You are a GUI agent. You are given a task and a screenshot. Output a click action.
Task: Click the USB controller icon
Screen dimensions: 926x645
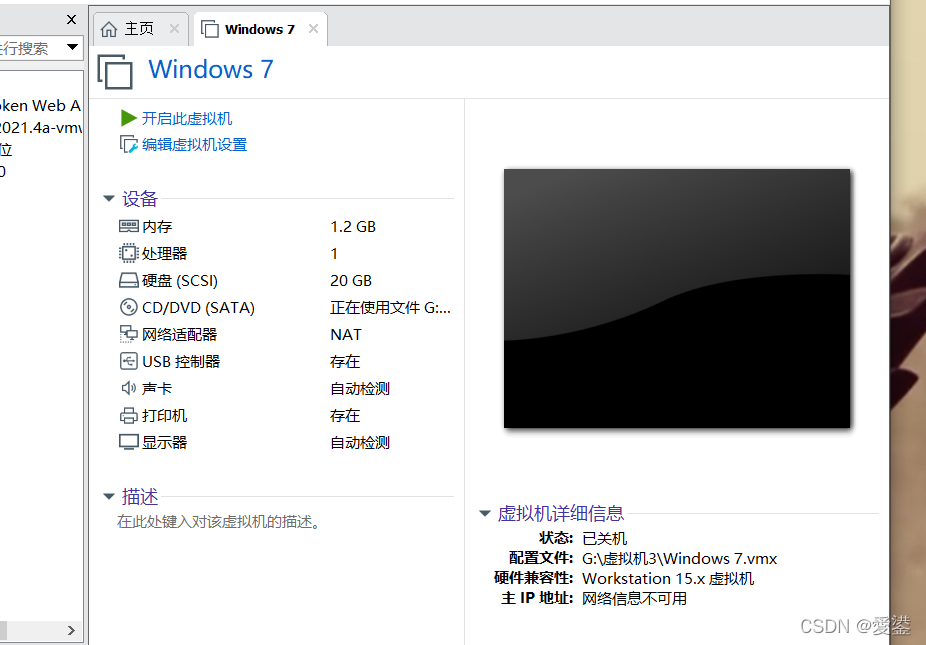(128, 361)
